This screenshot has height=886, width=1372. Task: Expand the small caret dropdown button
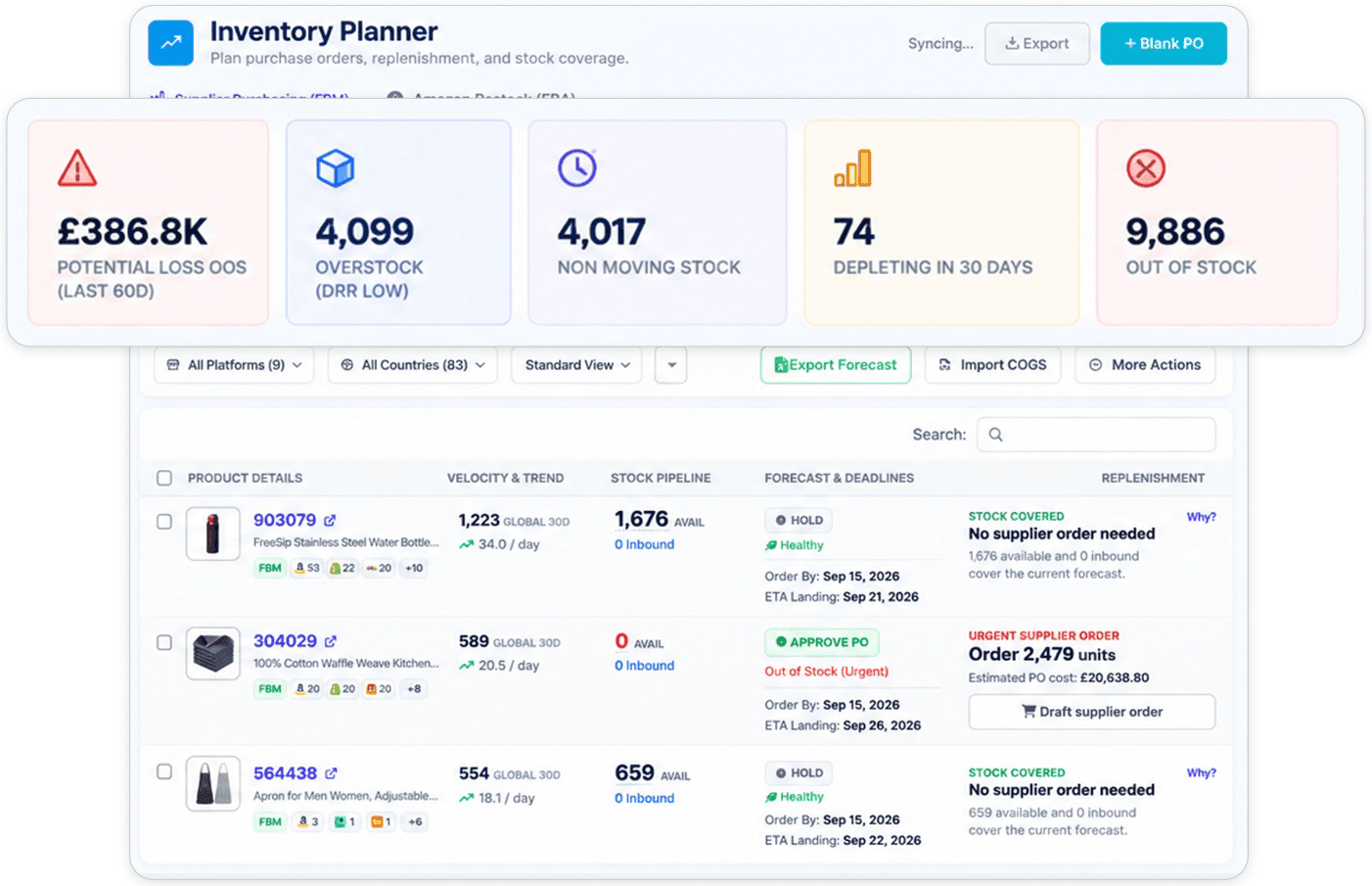pos(671,365)
